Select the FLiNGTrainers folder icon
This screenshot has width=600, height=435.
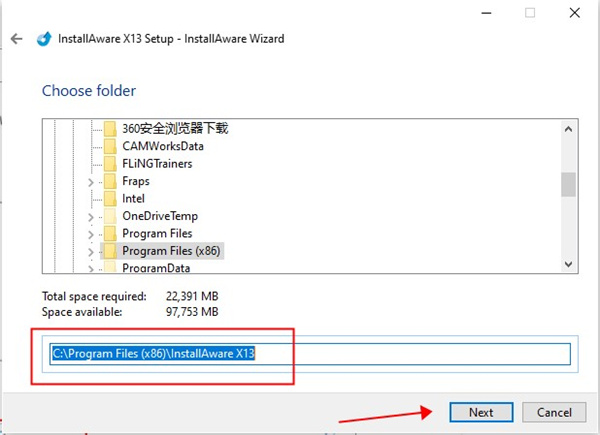[110, 164]
